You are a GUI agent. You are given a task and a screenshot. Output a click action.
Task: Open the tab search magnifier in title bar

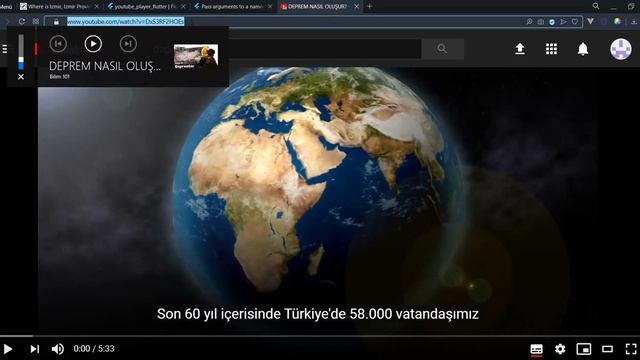pyautogui.click(x=596, y=6)
